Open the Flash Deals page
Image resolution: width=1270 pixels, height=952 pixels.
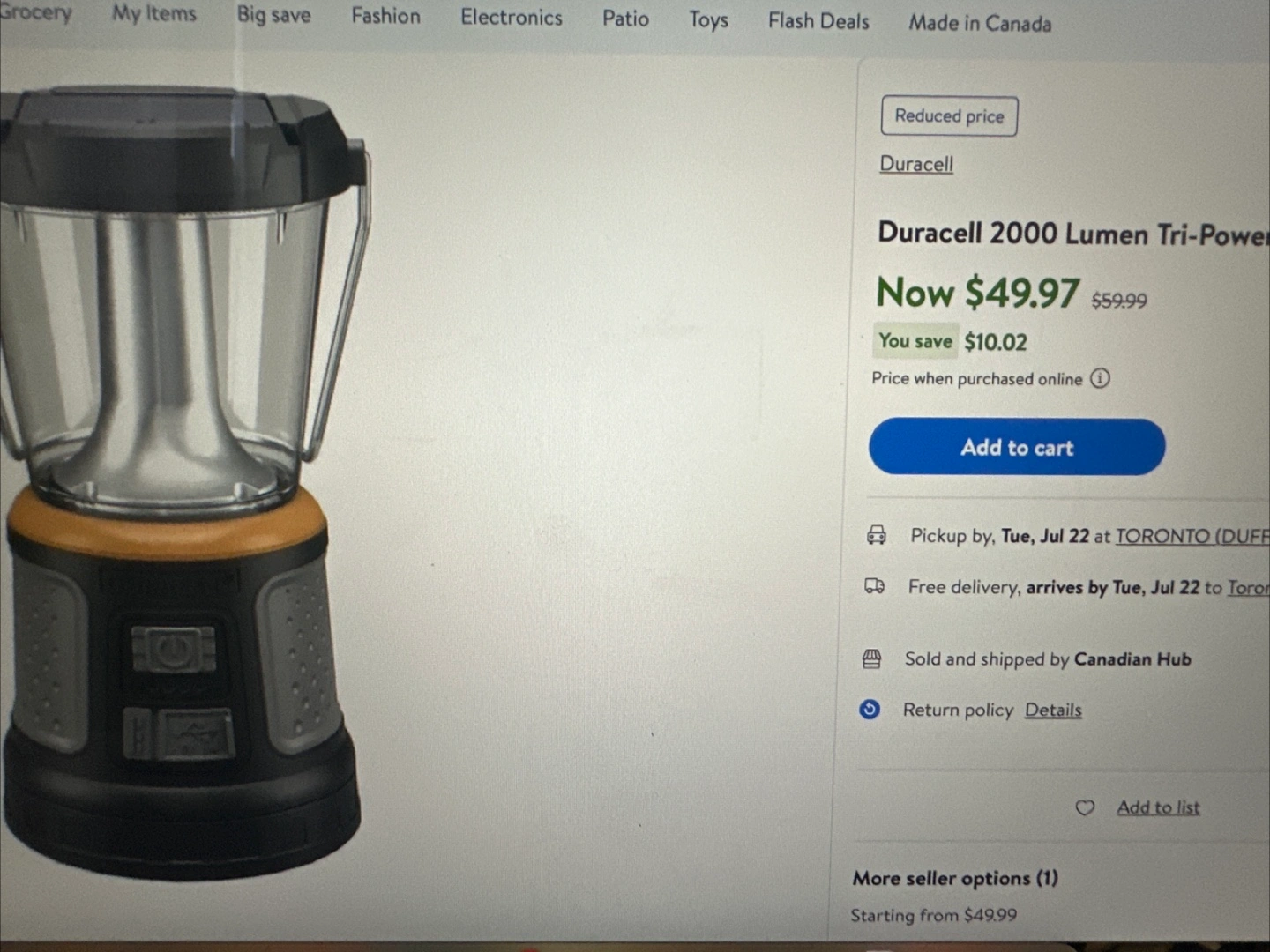coord(818,21)
